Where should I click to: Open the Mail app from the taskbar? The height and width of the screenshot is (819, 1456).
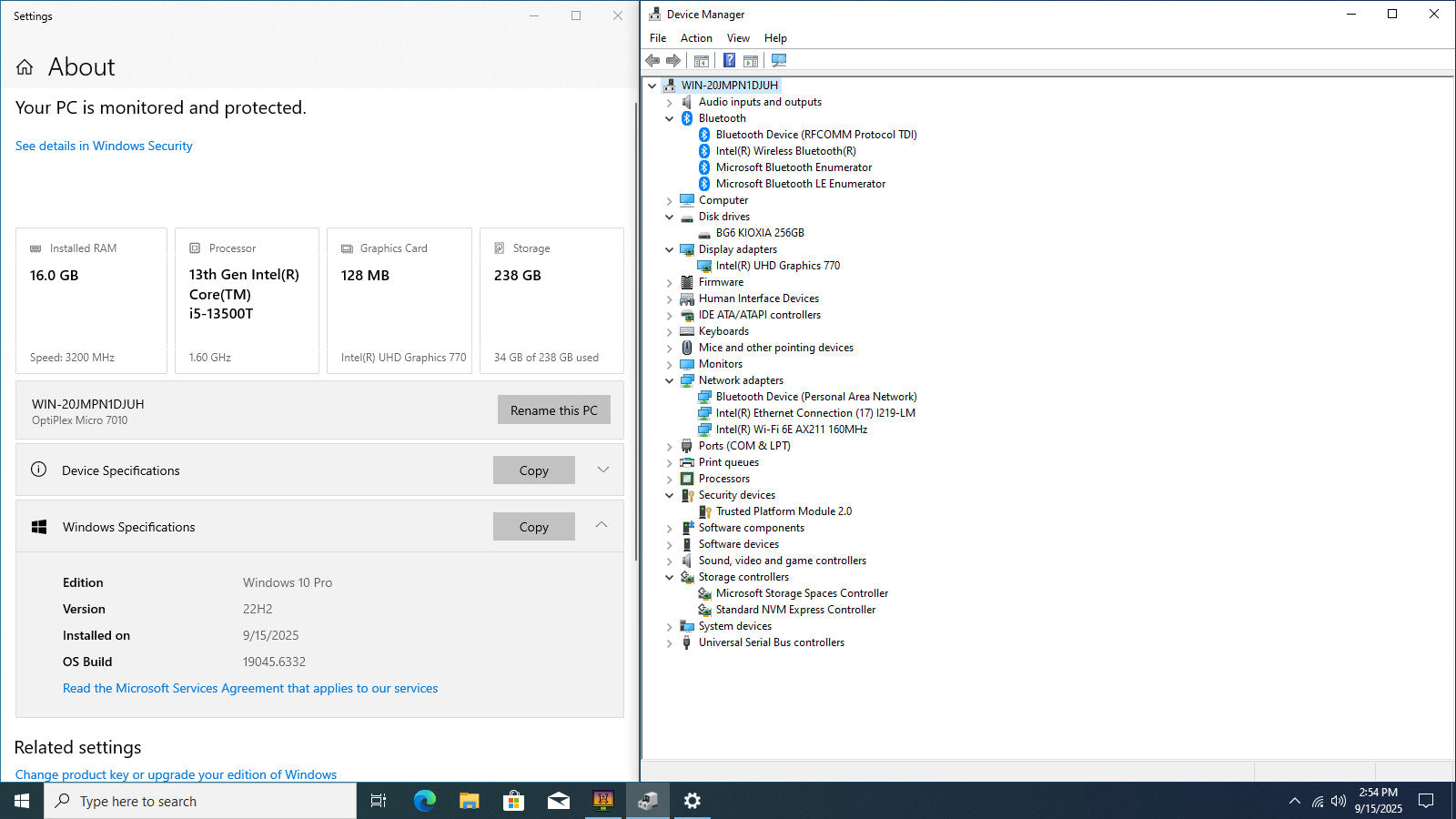[x=558, y=801]
